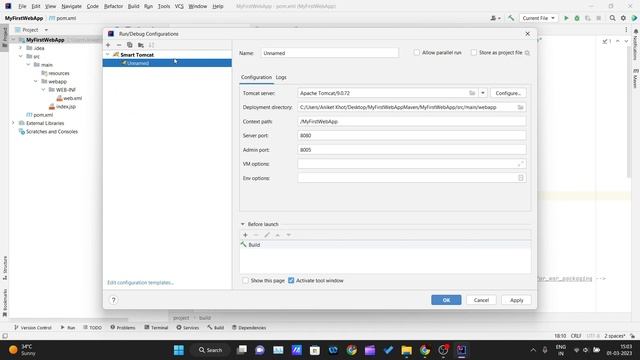640x360 pixels.
Task: Apply the configuration changes
Action: tap(516, 300)
